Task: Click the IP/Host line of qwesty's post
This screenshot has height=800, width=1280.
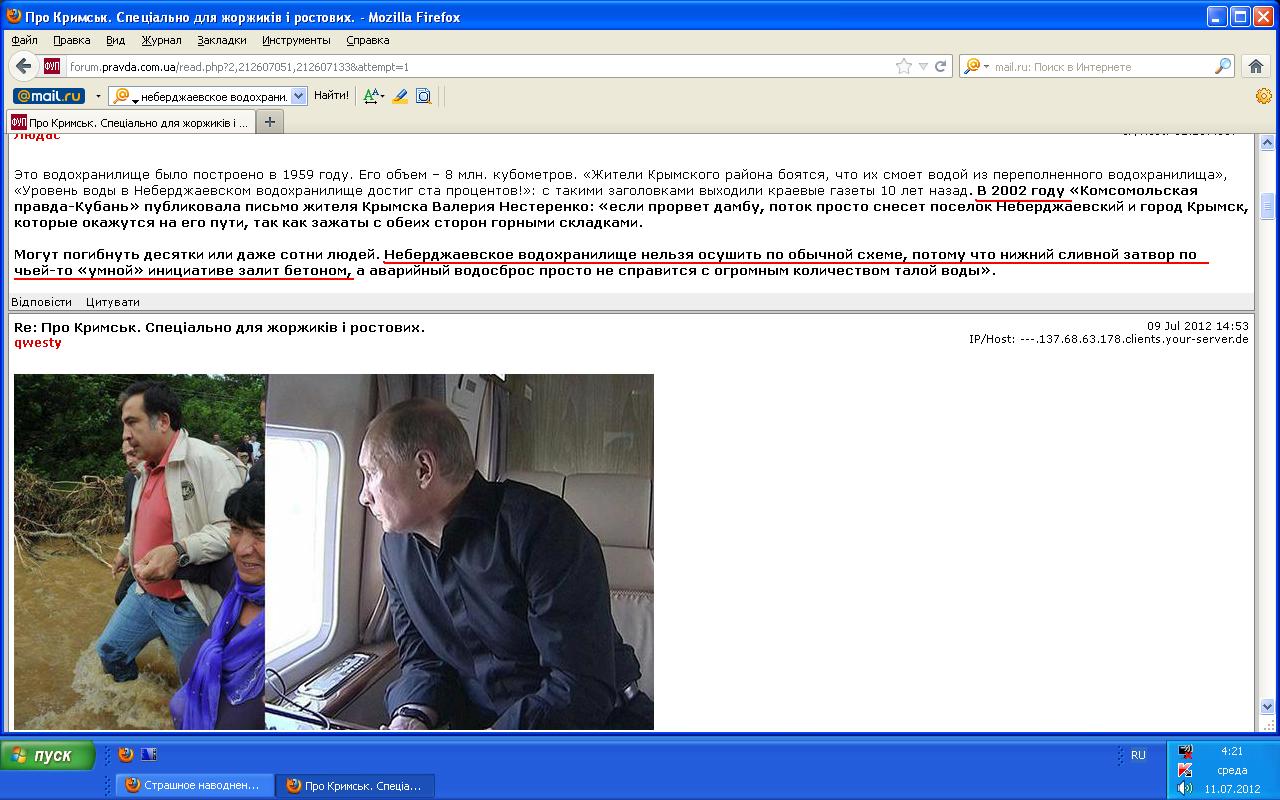Action: pos(1109,339)
